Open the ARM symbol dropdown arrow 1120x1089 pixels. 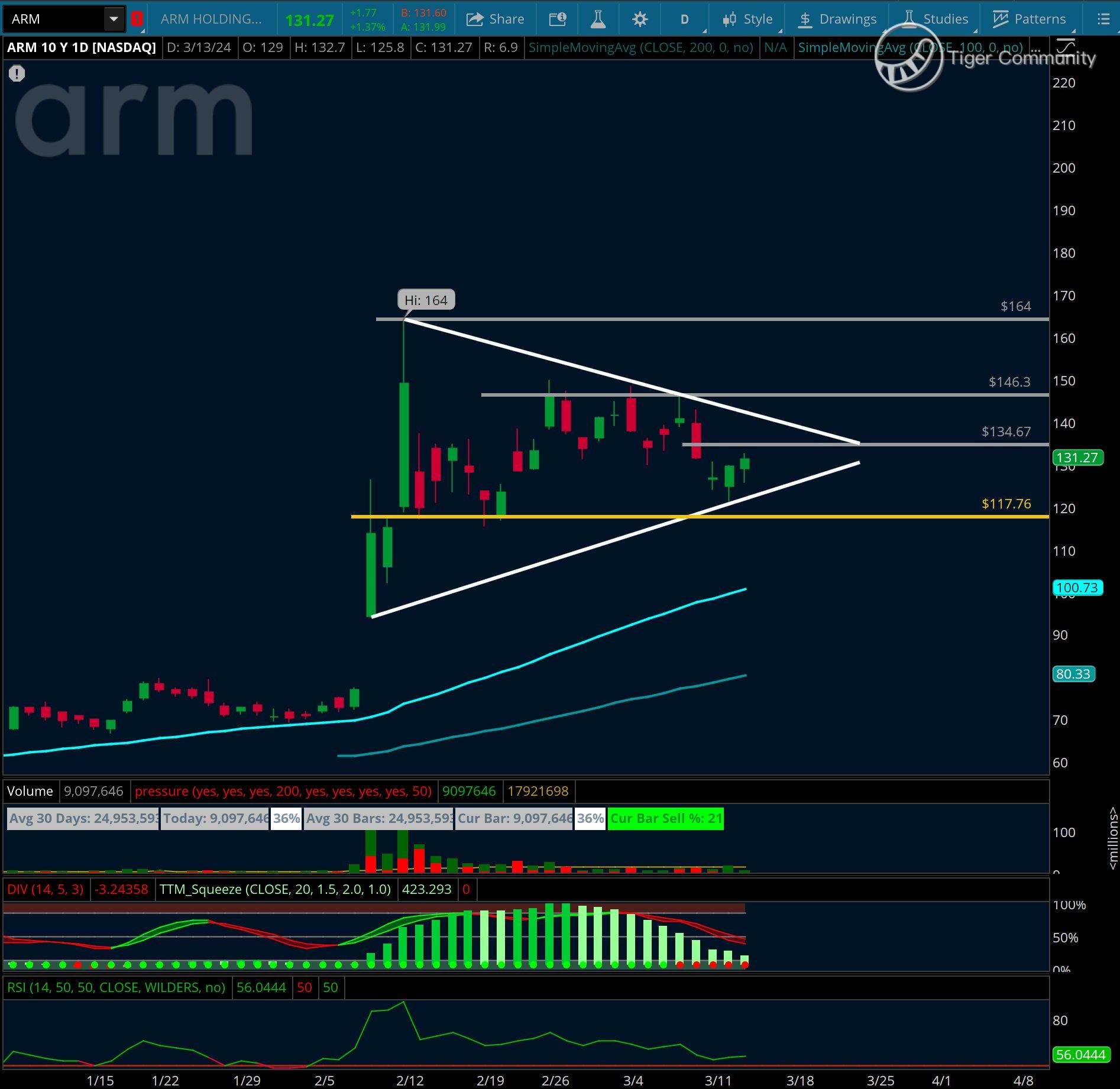pos(114,19)
